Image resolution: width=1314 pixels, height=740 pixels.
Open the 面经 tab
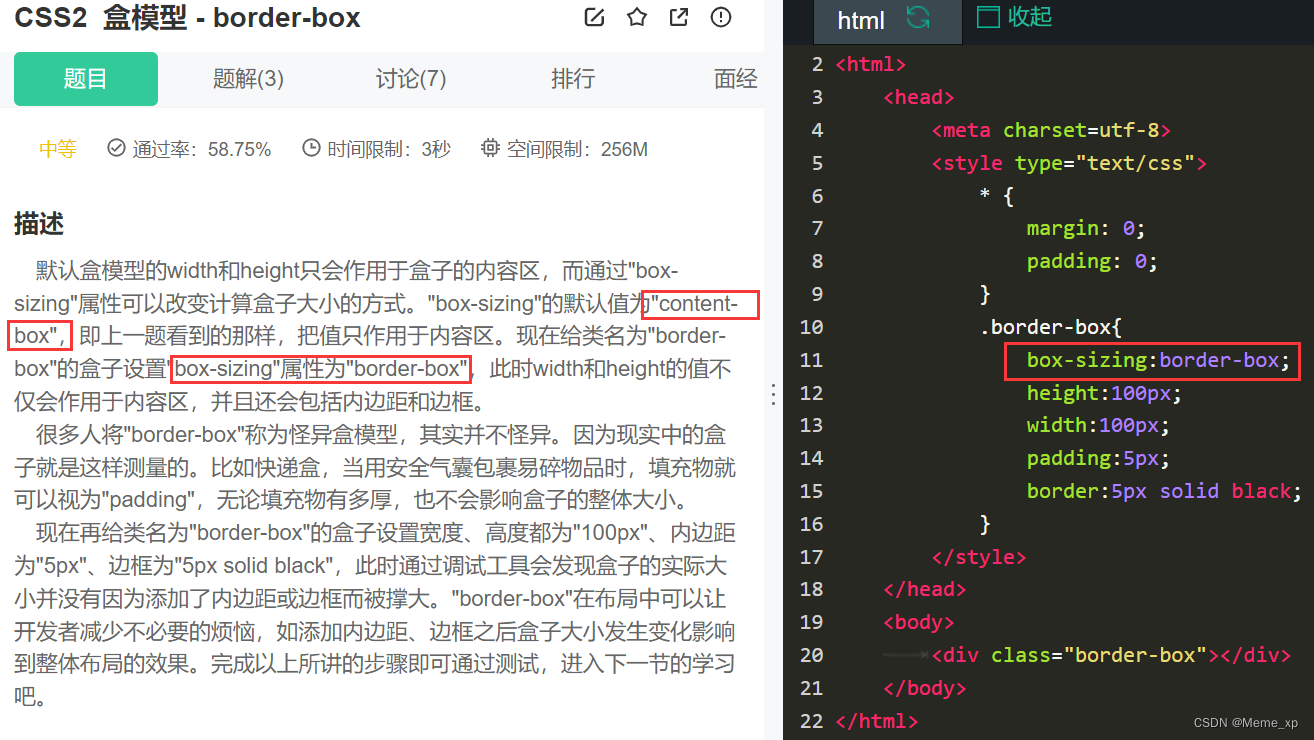[736, 79]
